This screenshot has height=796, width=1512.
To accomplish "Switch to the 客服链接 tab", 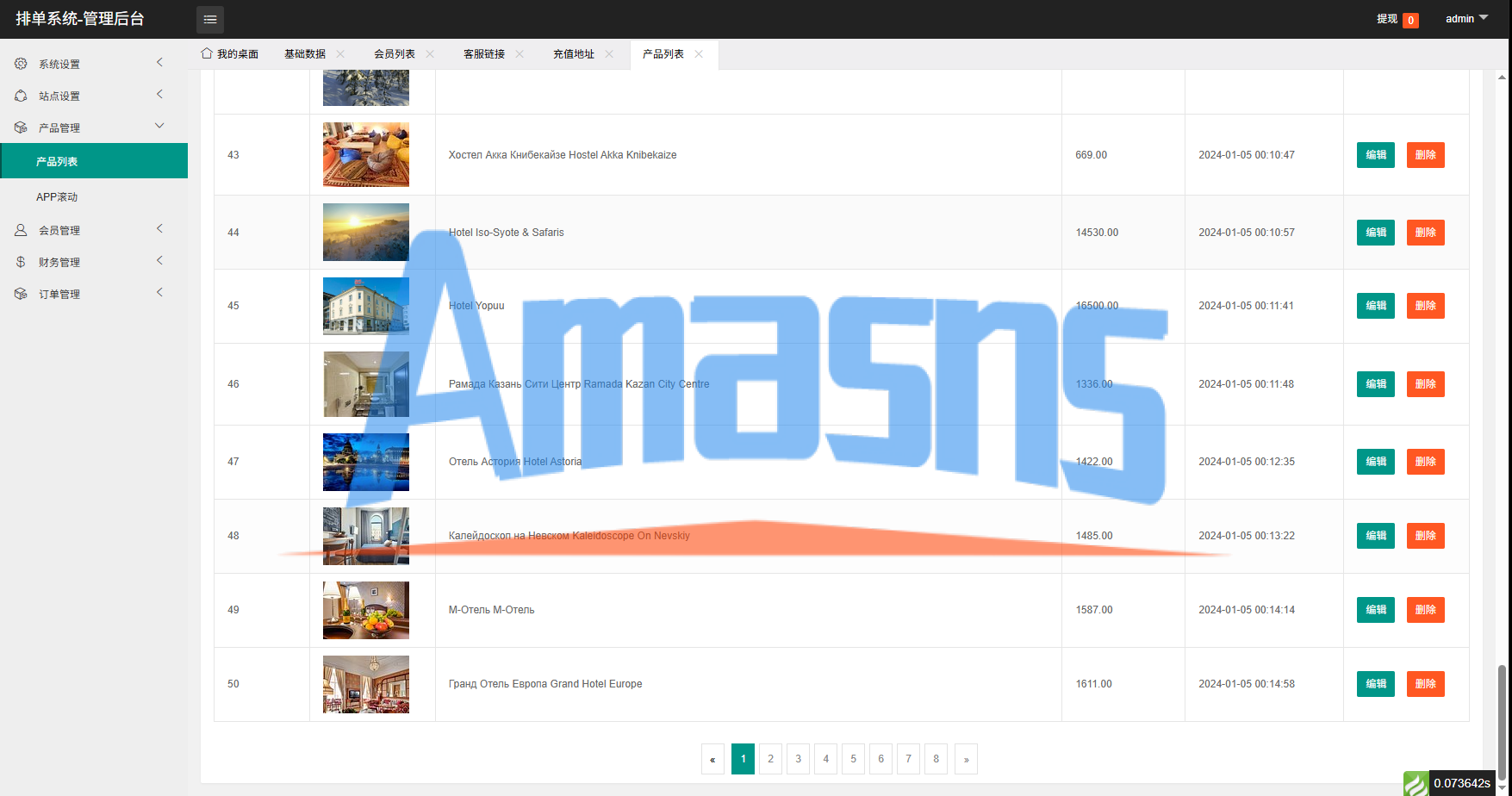I will 484,53.
